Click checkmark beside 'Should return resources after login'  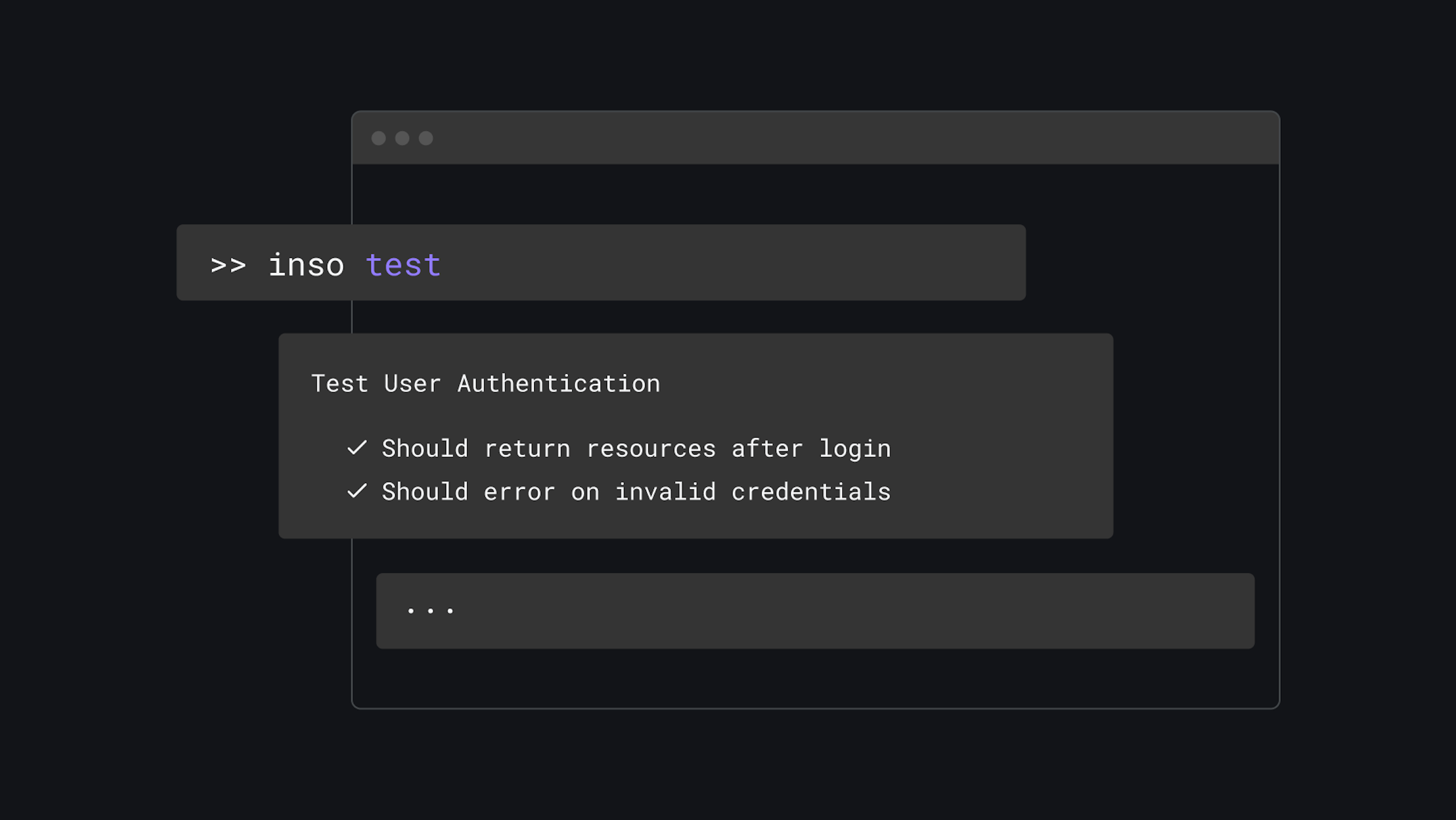click(x=357, y=448)
